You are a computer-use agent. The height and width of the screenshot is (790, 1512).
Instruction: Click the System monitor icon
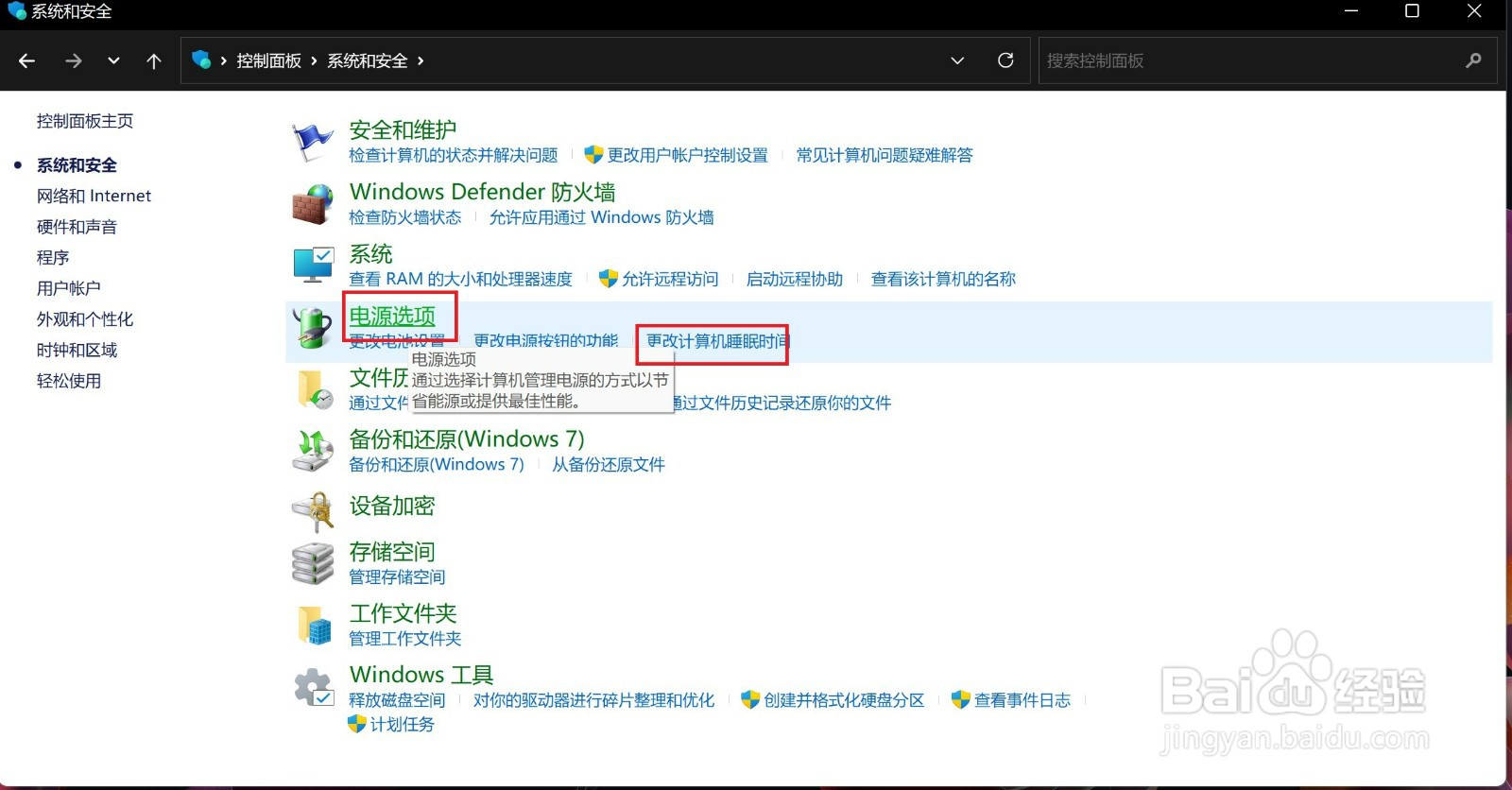[312, 266]
